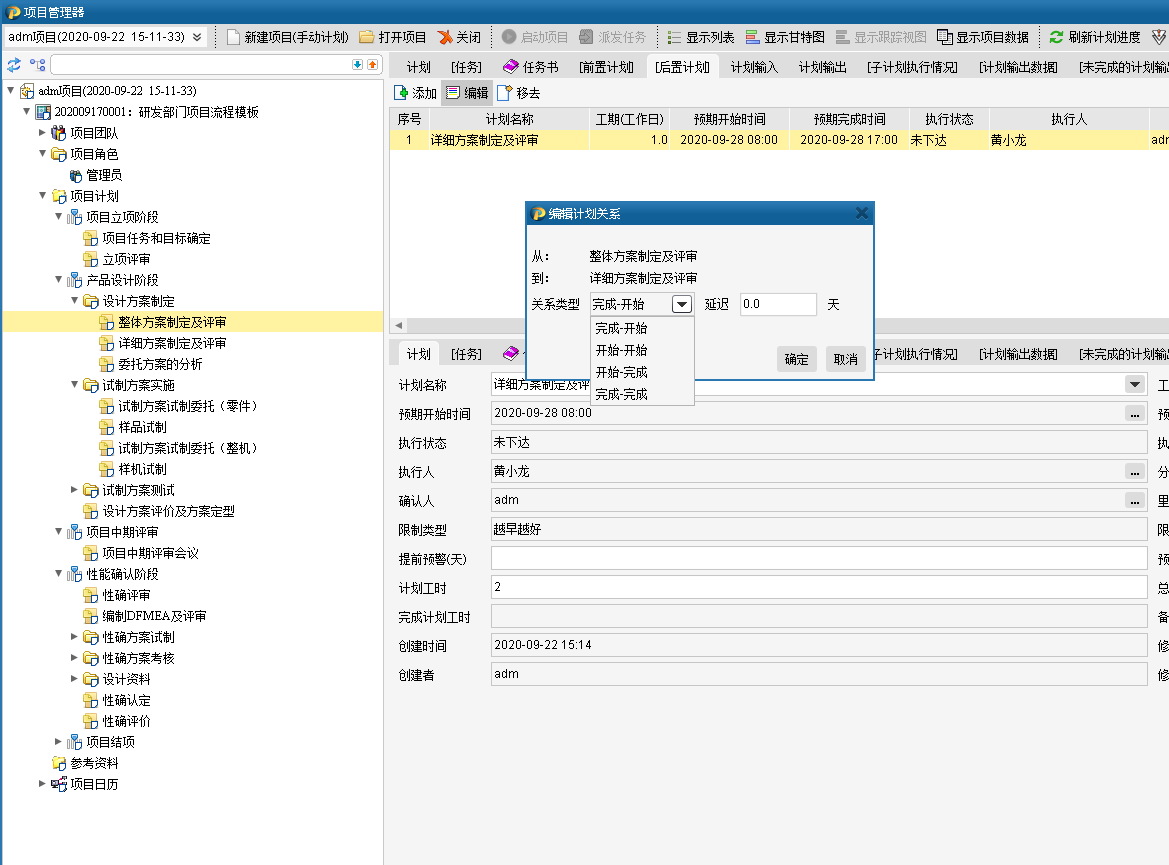Show Gantt chart via 显示甘特图
The height and width of the screenshot is (865, 1169).
[x=753, y=37]
